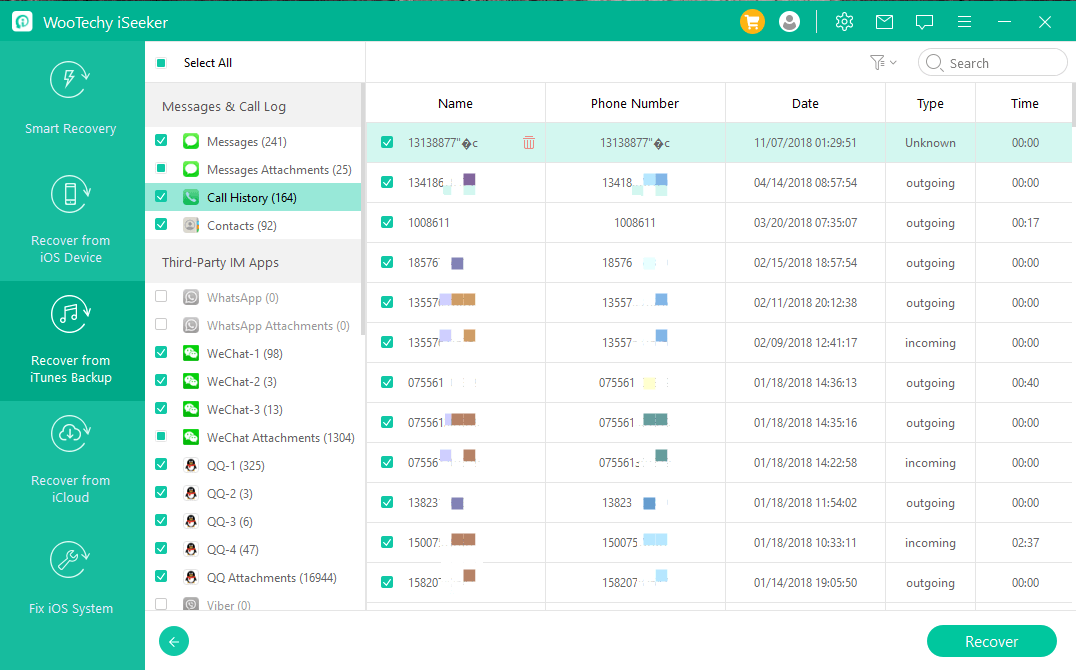1076x670 pixels.
Task: Enable the WhatsApp (0) checkbox
Action: [161, 298]
